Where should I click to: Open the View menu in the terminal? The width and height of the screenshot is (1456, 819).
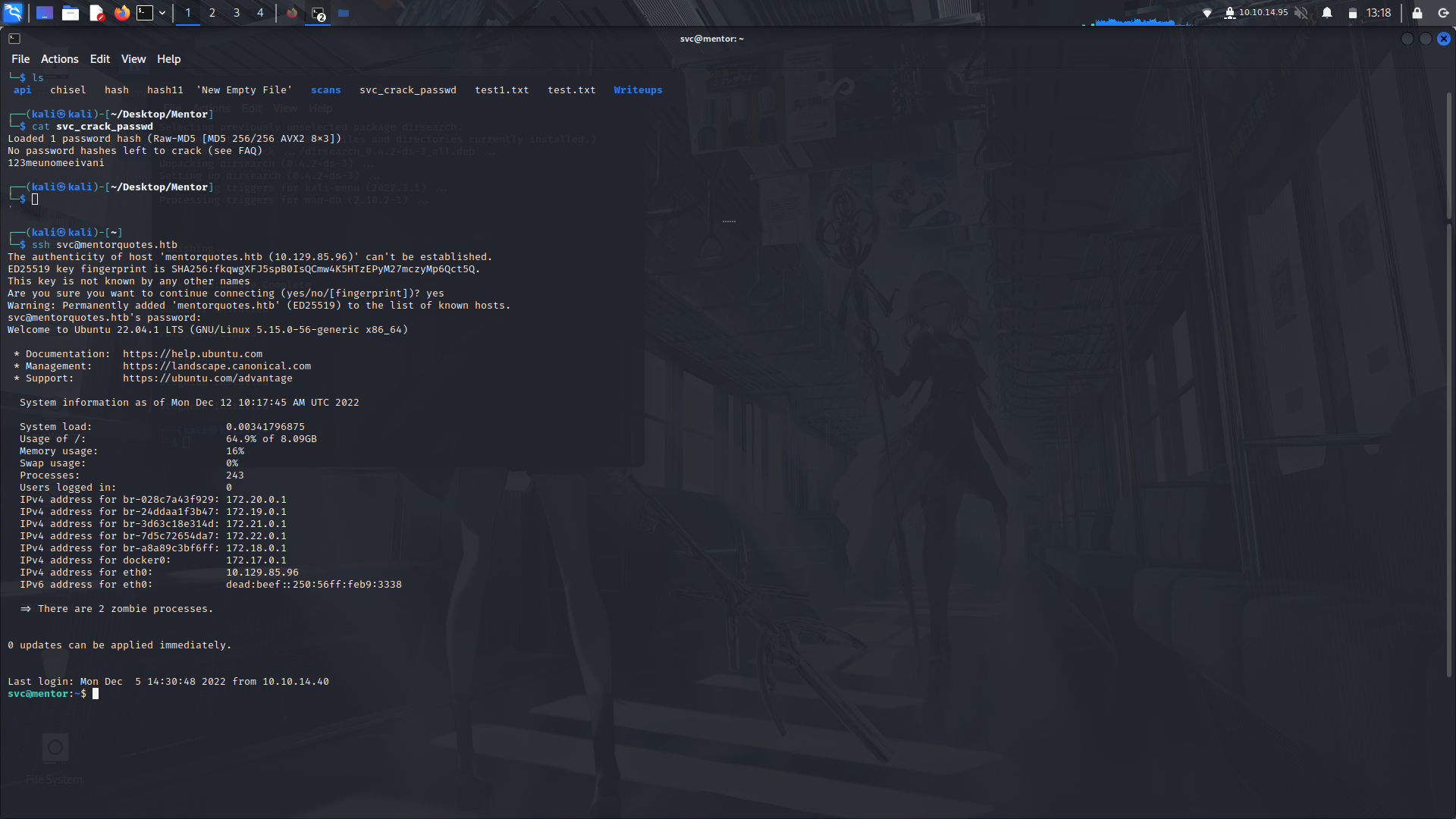coord(133,58)
